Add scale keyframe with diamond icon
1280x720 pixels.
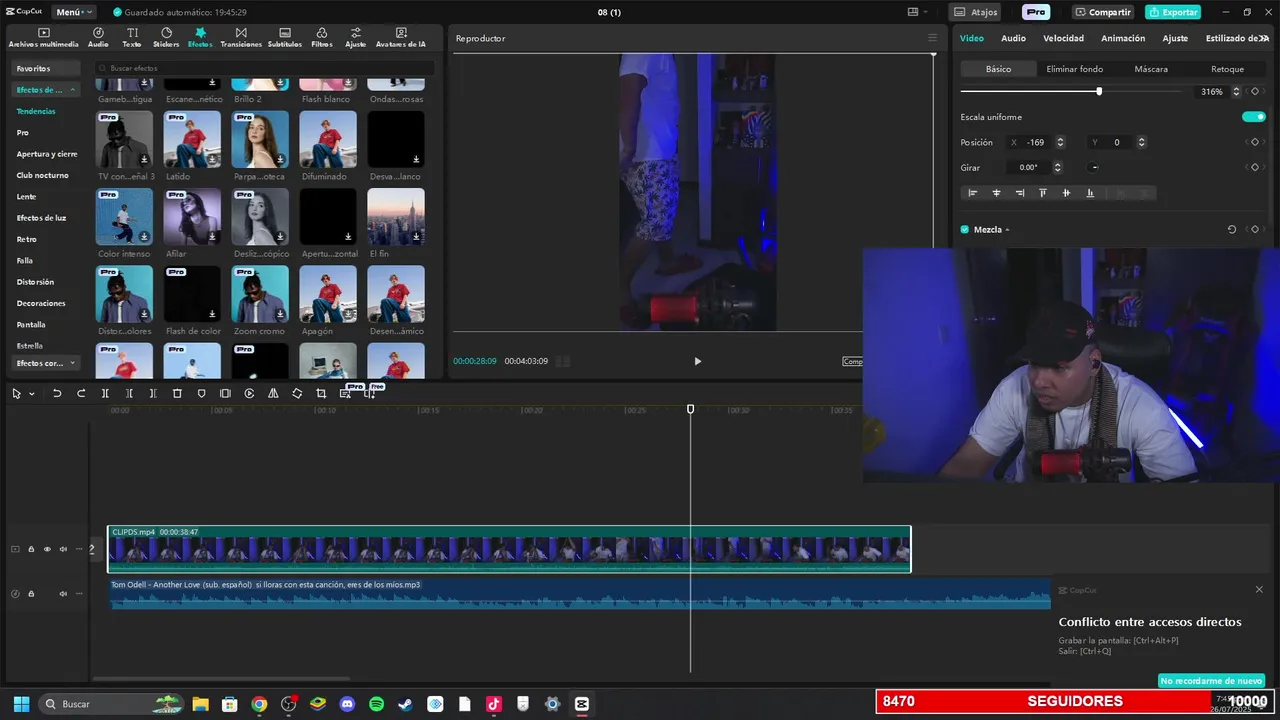pos(1255,91)
